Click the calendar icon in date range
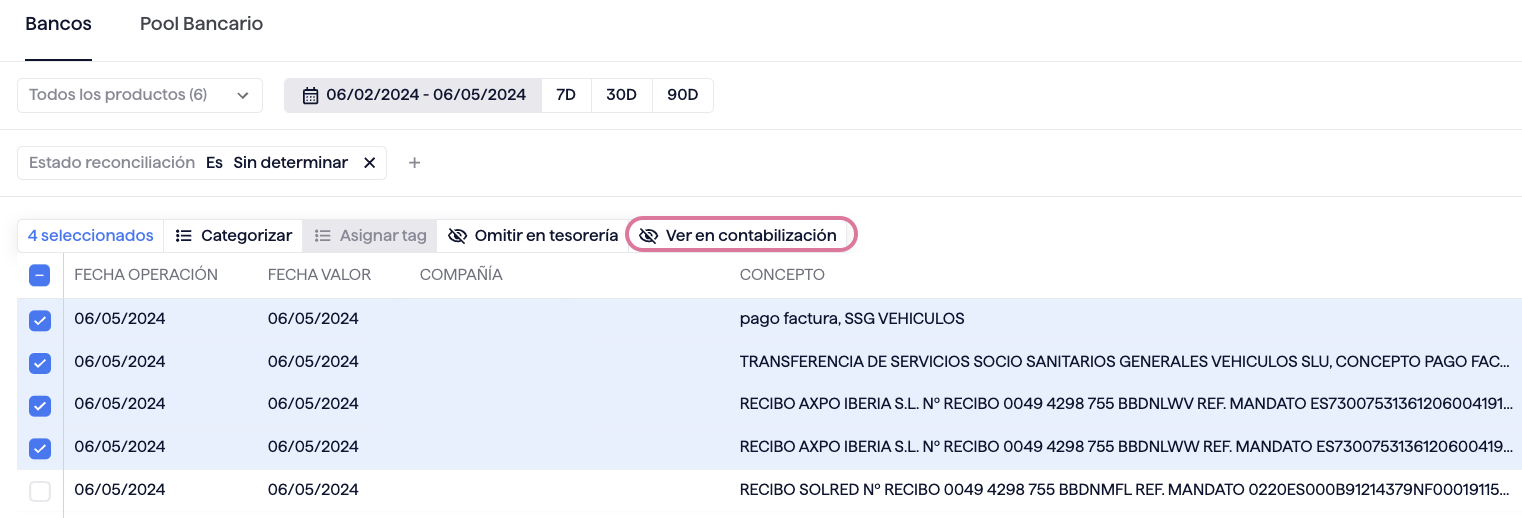Image resolution: width=1522 pixels, height=518 pixels. click(x=310, y=96)
